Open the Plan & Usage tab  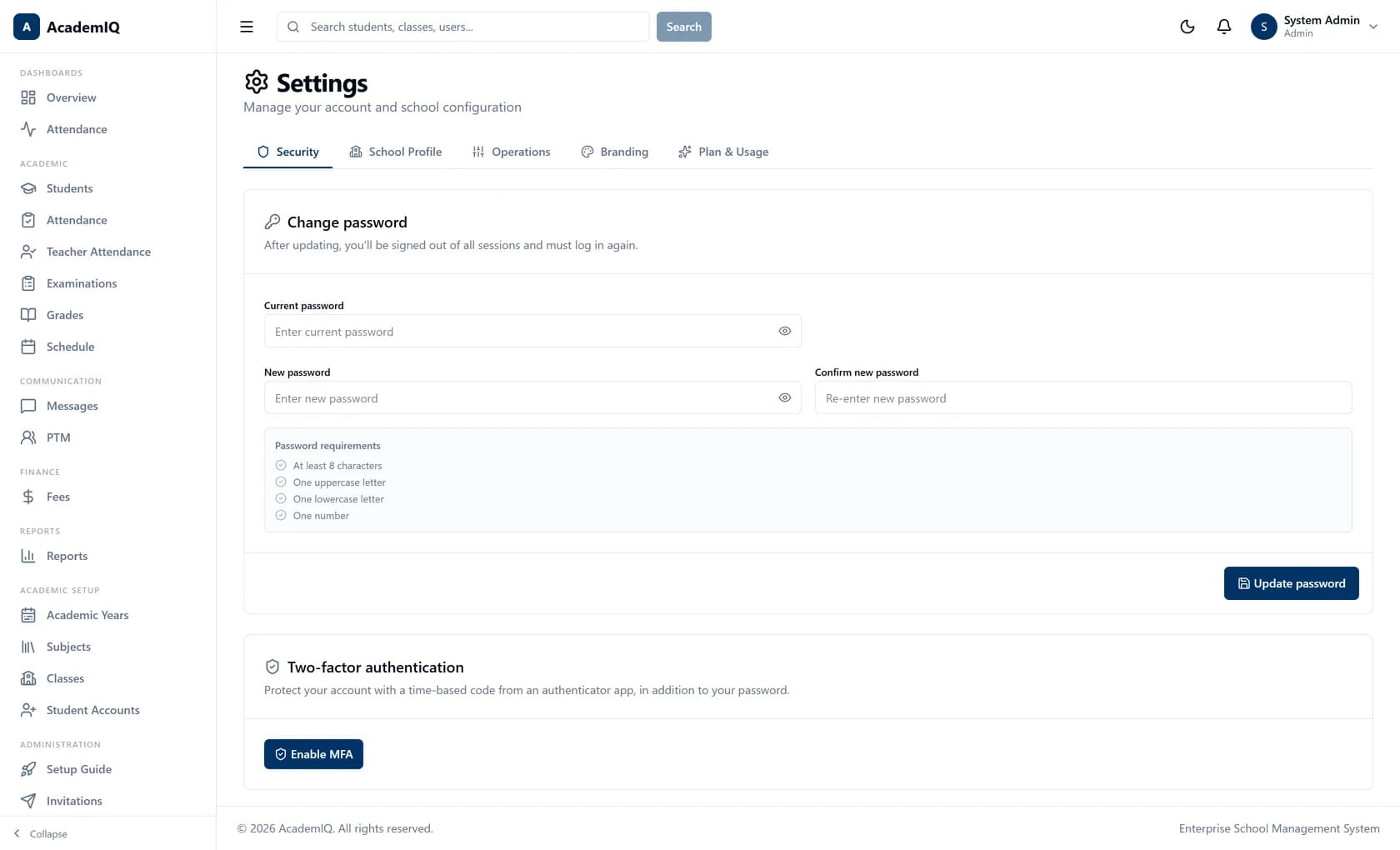(723, 152)
